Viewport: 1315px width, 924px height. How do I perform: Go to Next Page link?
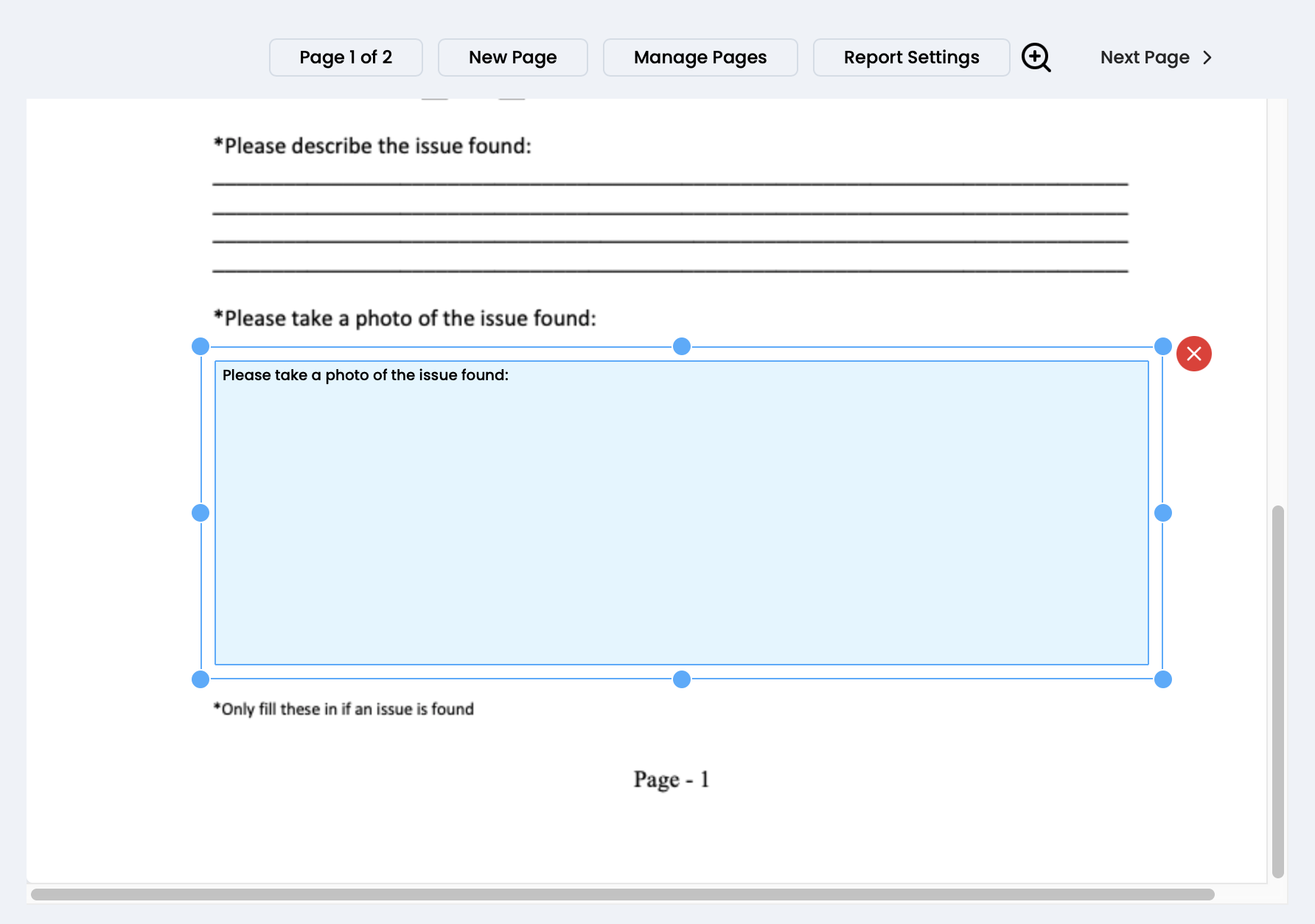(1144, 57)
